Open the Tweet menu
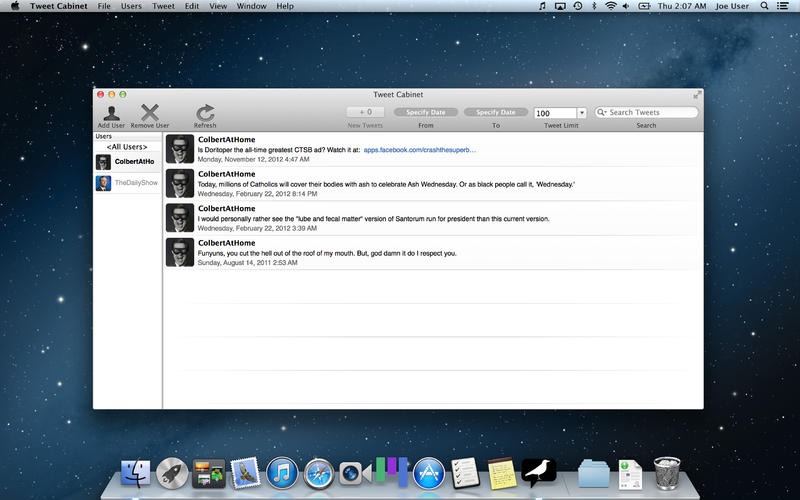Image resolution: width=800 pixels, height=500 pixels. click(x=163, y=6)
